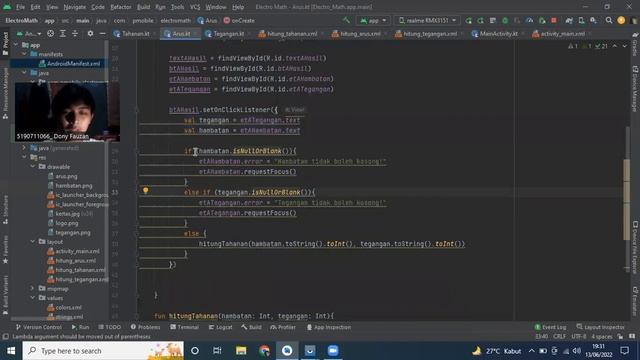Collapse the values folder
640x360 pixels.
click(33, 298)
